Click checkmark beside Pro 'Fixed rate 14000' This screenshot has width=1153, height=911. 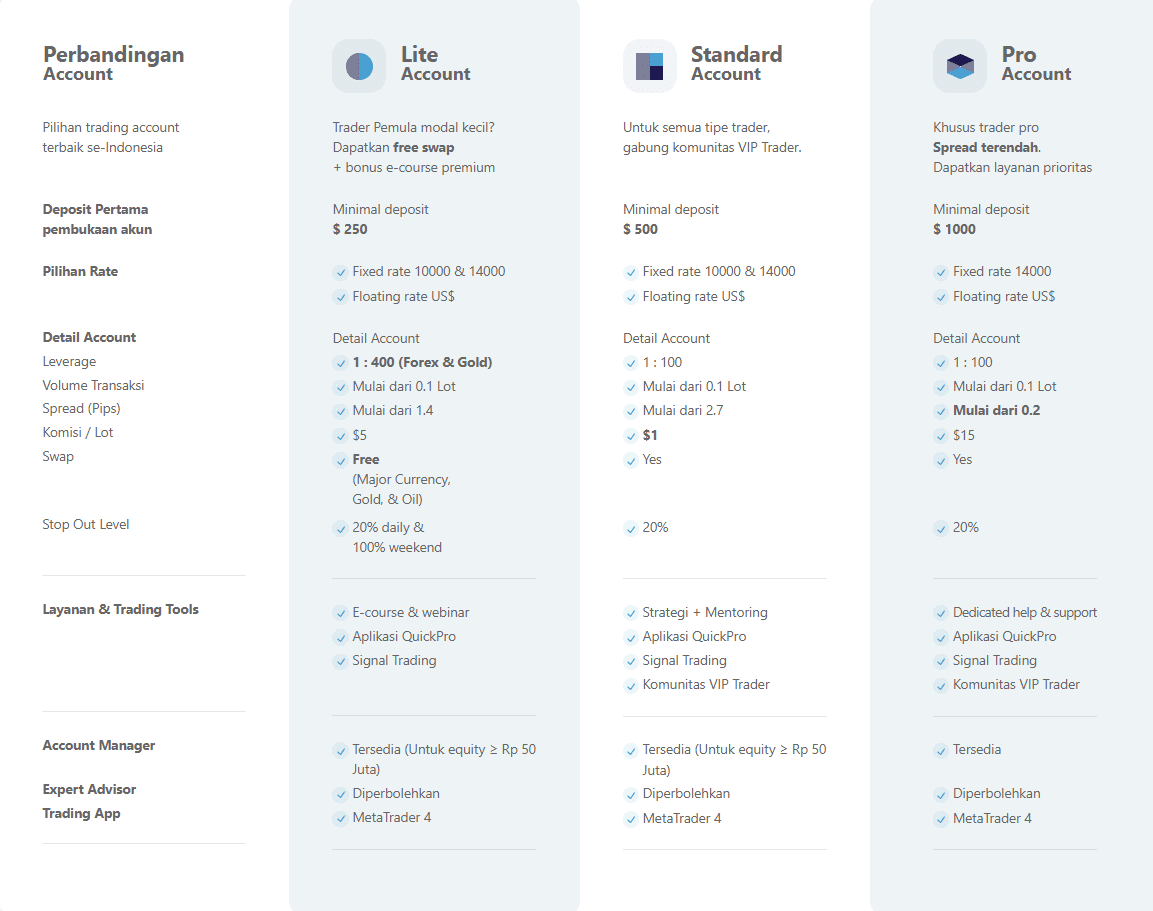pos(940,273)
